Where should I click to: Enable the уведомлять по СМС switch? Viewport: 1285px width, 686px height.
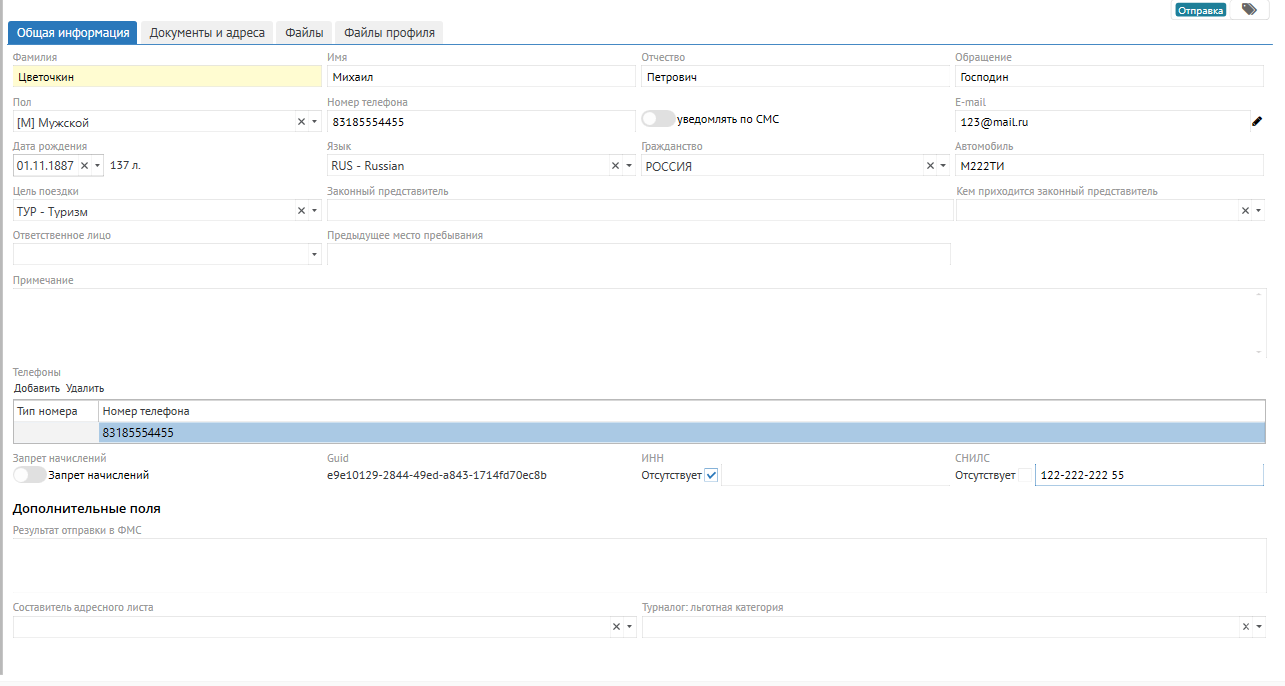coord(658,119)
